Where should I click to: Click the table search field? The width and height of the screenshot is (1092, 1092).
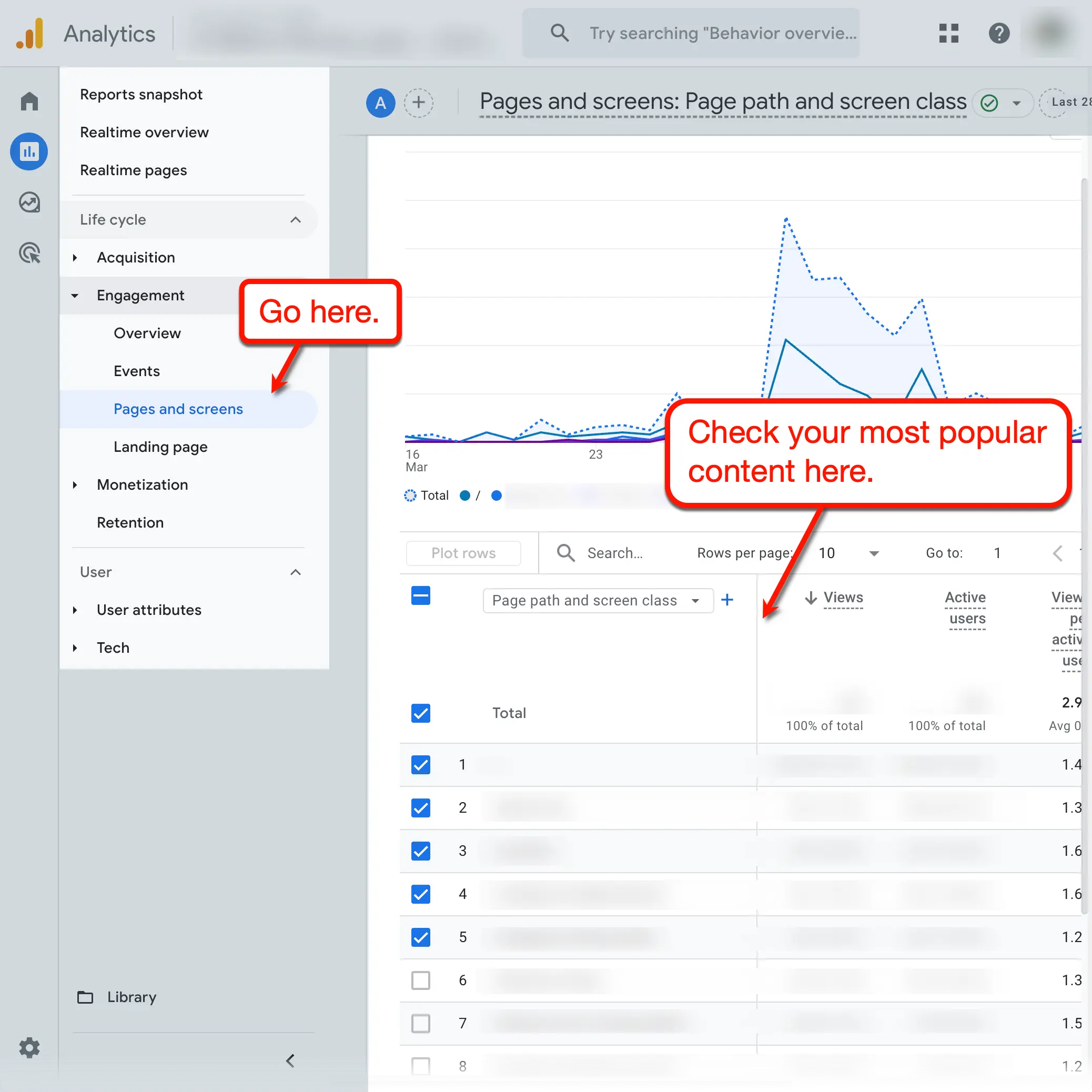tap(614, 553)
